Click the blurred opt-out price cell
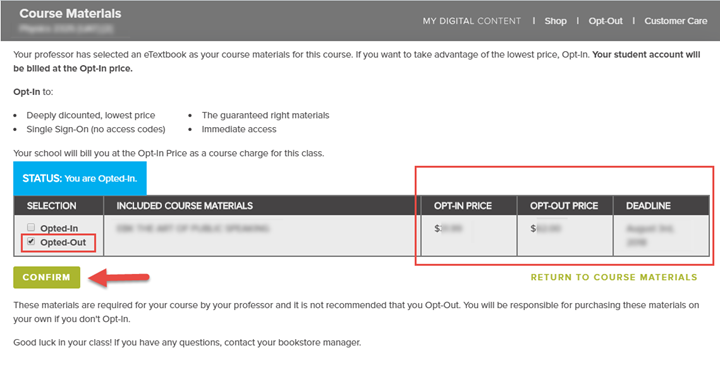 click(565, 235)
